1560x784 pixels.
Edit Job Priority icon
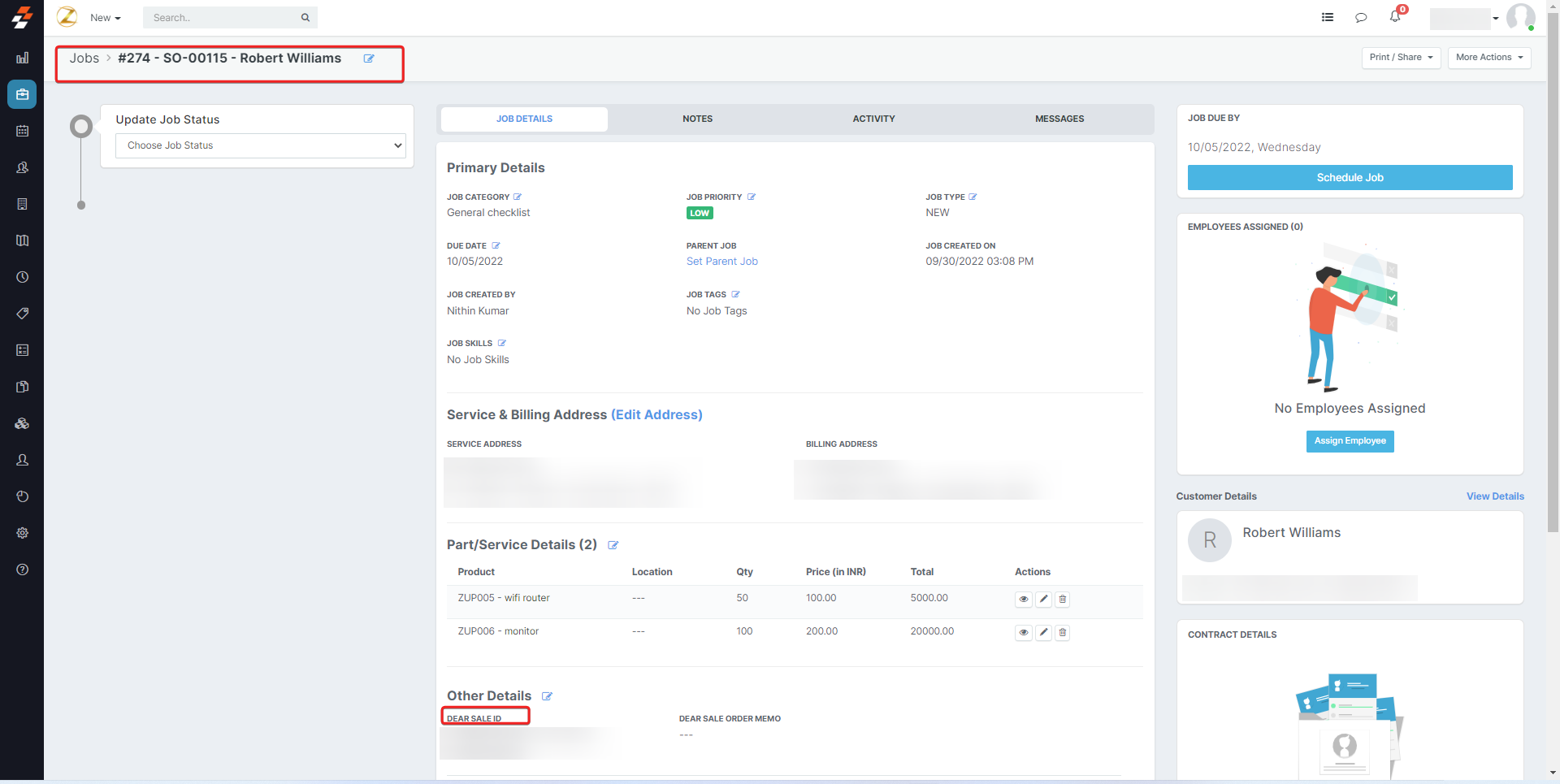tap(752, 197)
